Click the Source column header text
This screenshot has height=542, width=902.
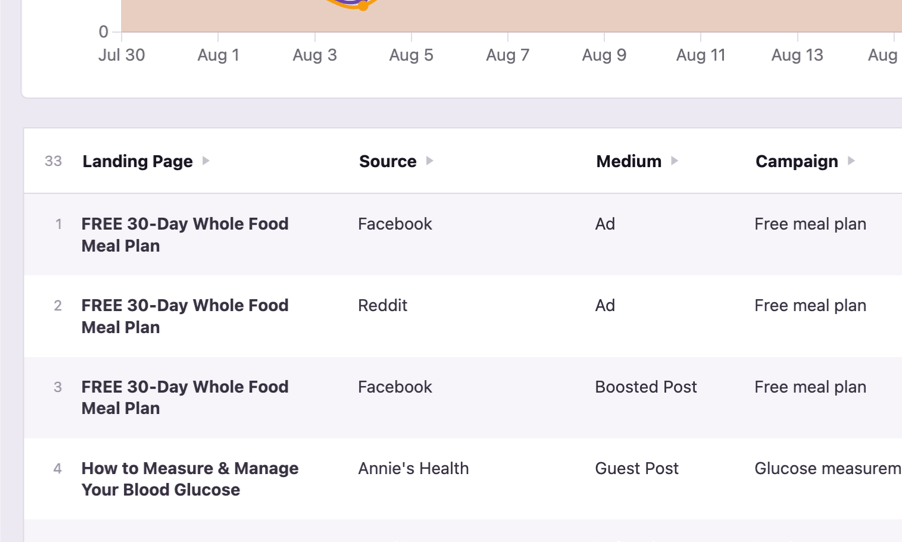(x=387, y=161)
